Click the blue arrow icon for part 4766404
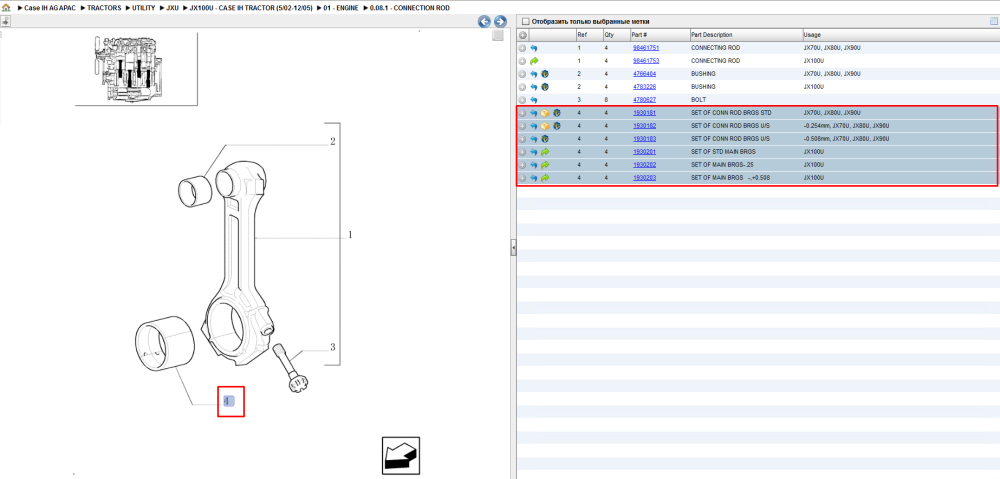 (x=534, y=74)
